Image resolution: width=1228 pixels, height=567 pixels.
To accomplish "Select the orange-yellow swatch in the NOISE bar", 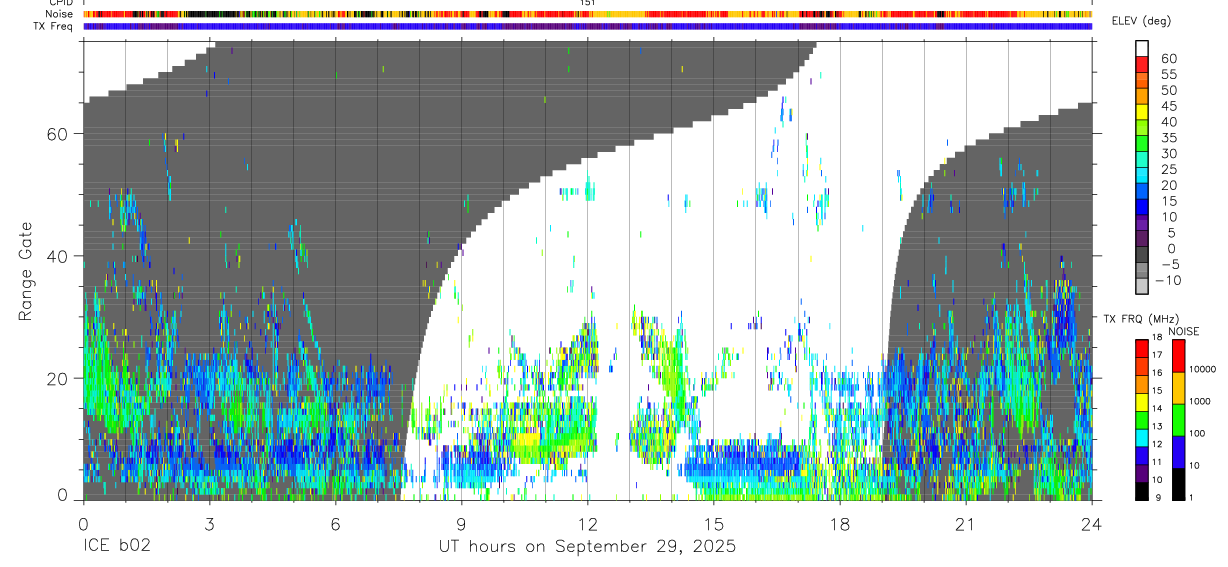I will (1178, 388).
